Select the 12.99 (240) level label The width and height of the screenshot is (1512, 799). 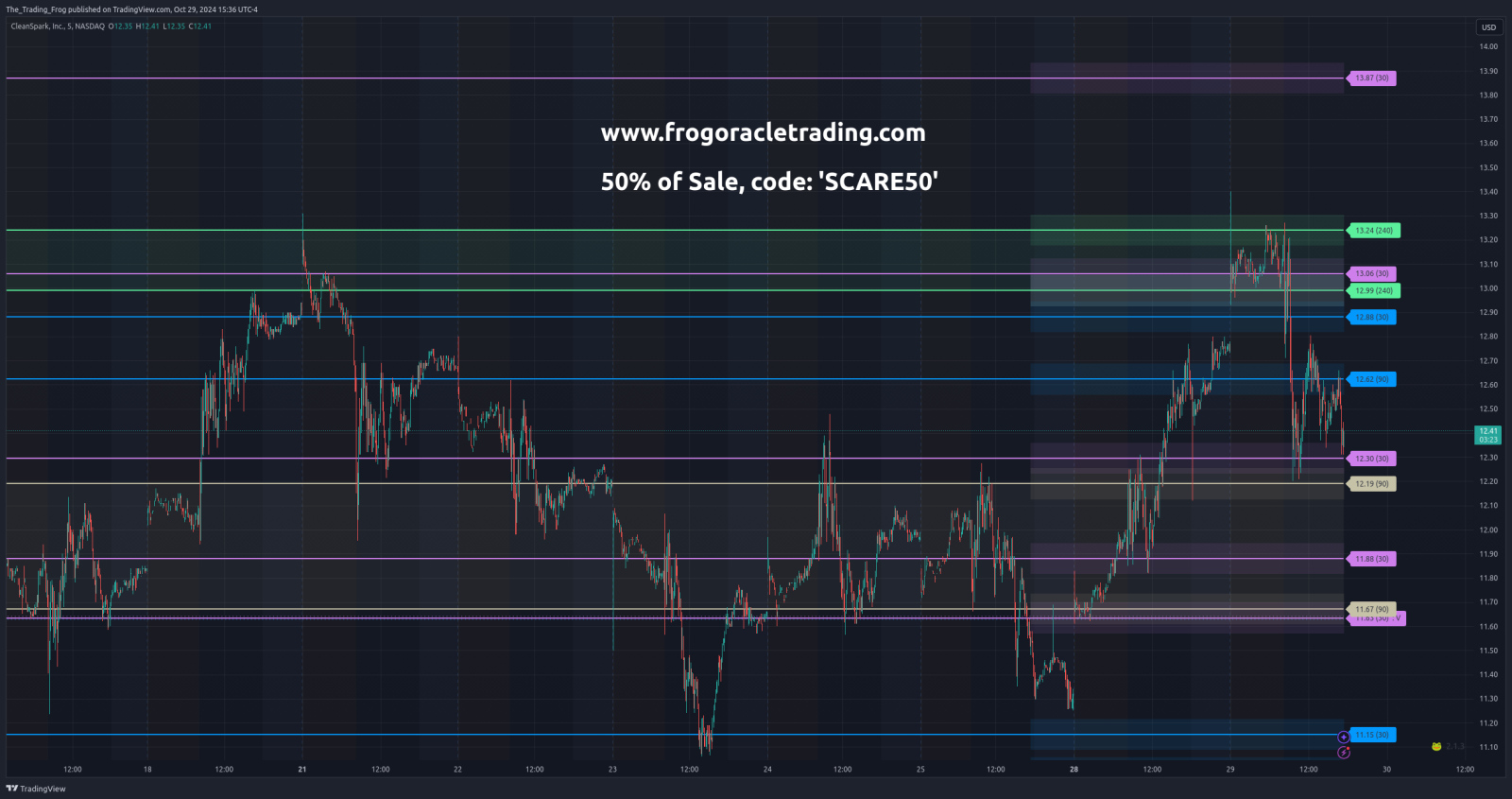coord(1373,291)
